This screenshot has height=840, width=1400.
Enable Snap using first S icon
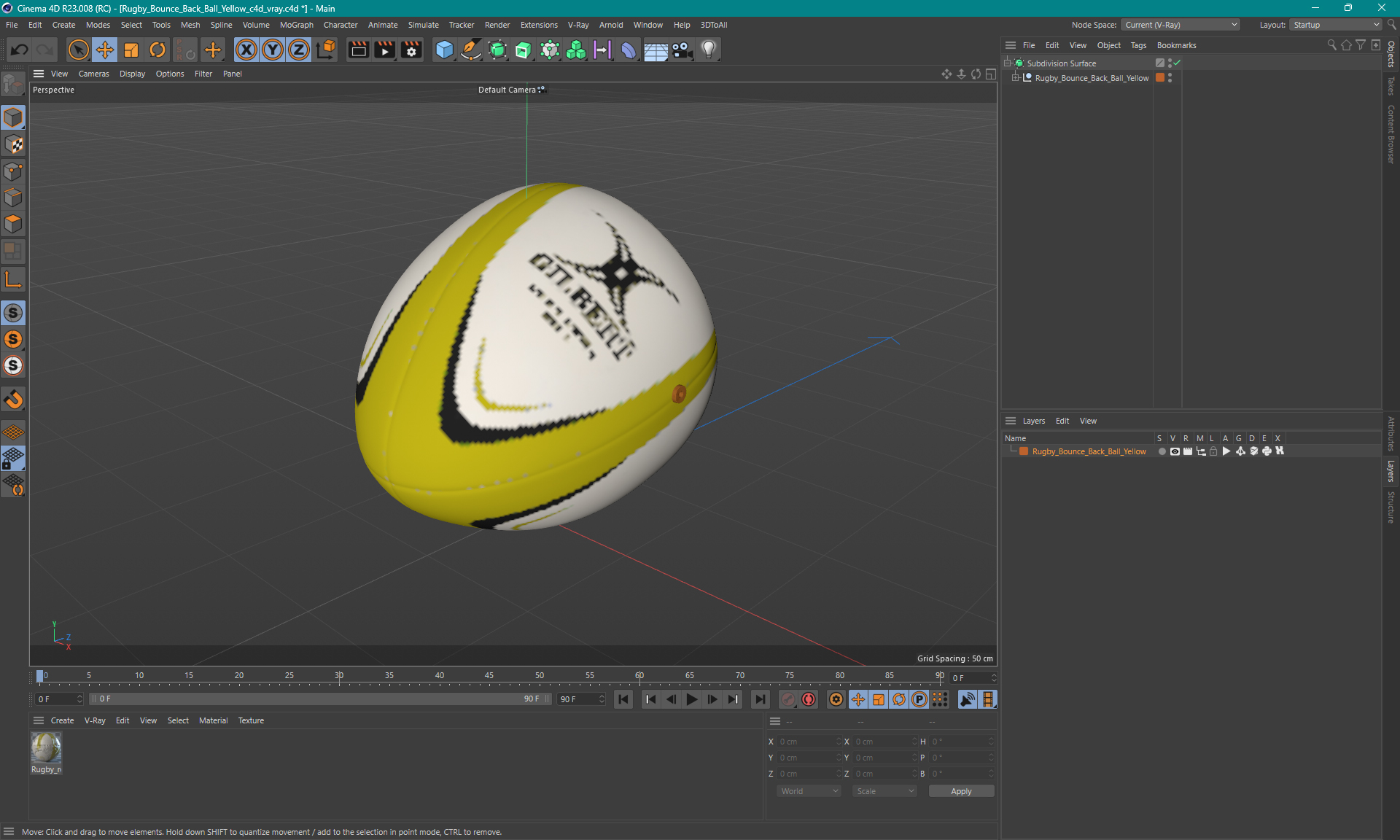[13, 313]
